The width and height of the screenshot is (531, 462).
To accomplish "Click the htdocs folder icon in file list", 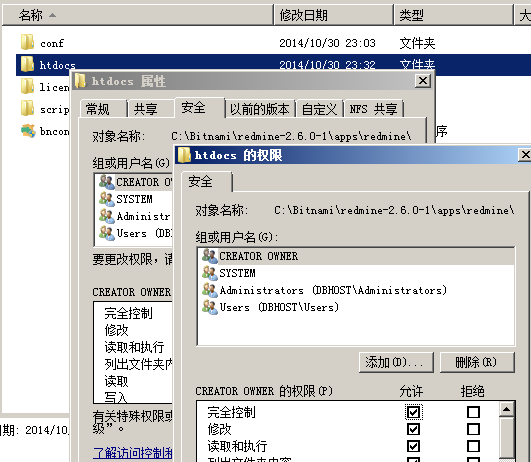I will tap(27, 64).
